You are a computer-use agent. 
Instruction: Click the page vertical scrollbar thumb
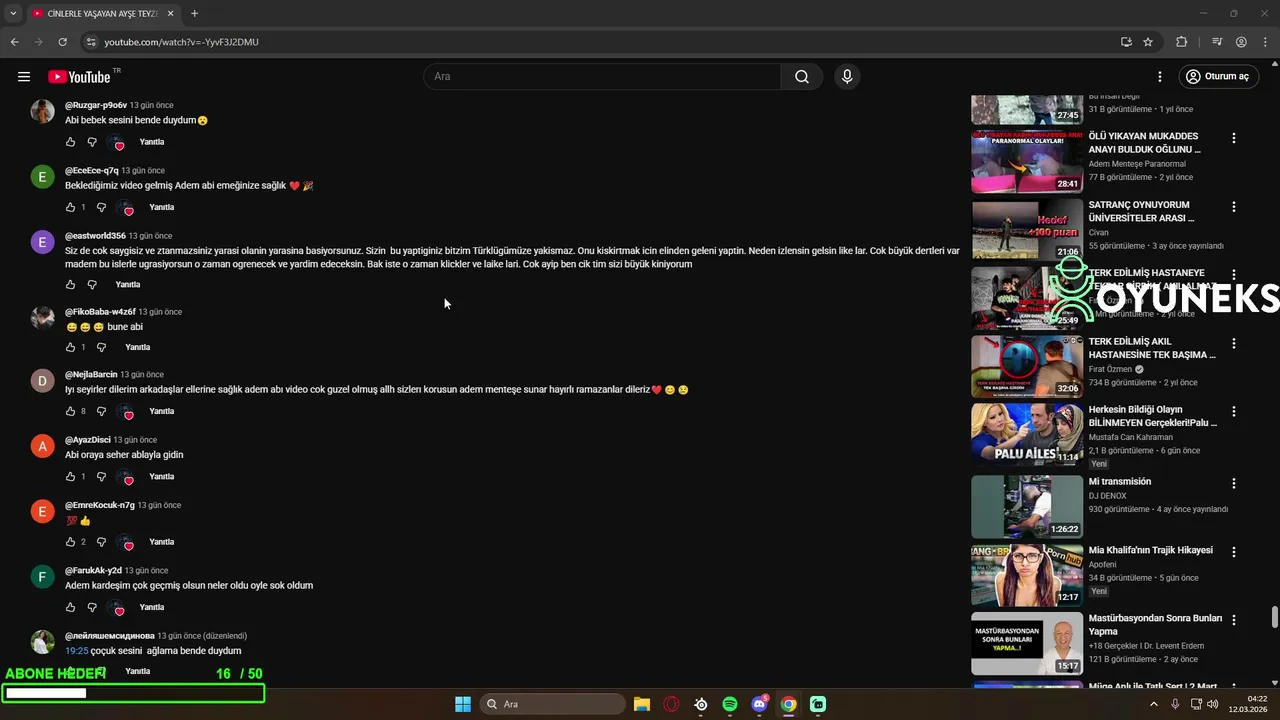1274,617
